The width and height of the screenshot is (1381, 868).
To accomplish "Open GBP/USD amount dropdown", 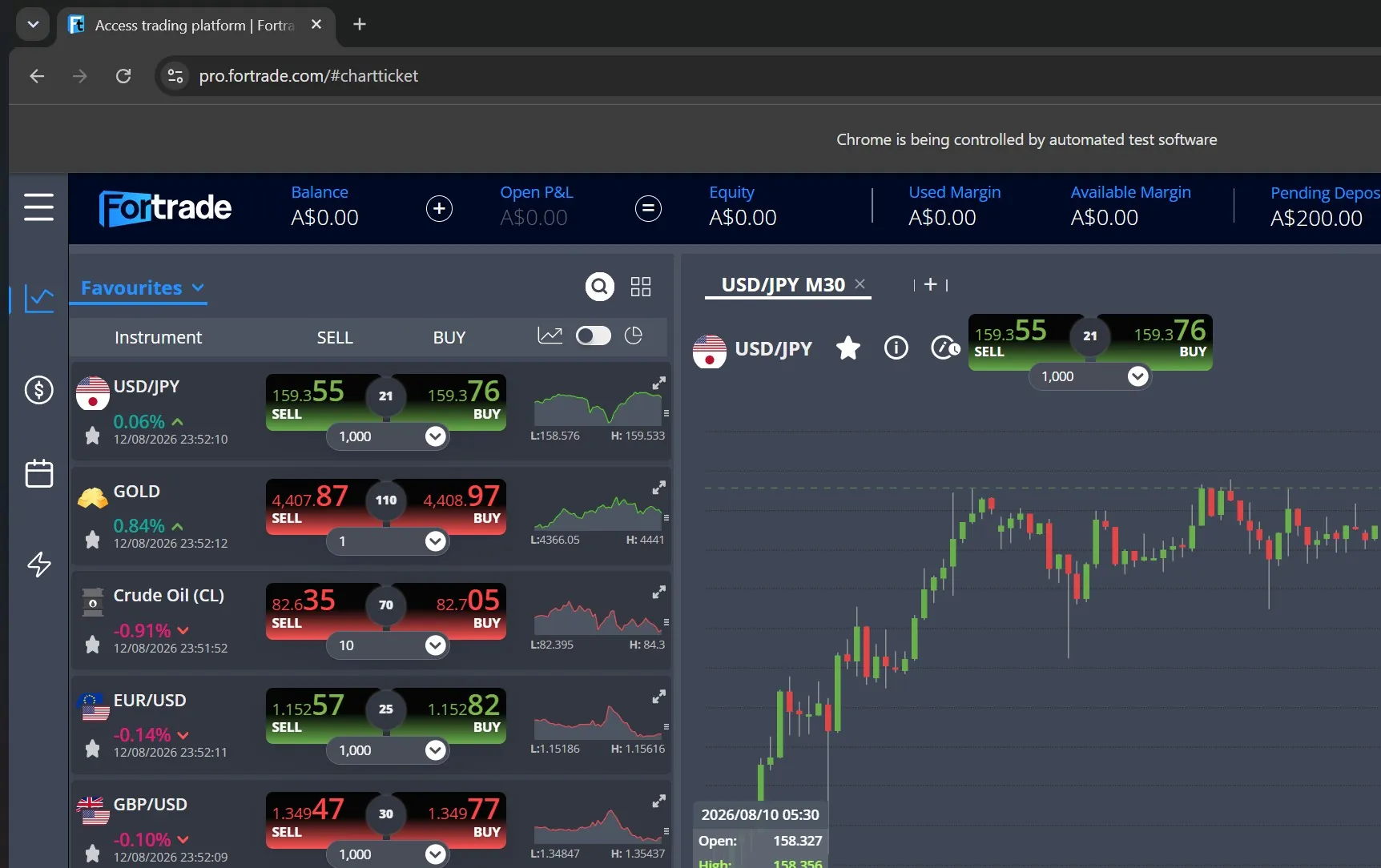I will click(435, 854).
